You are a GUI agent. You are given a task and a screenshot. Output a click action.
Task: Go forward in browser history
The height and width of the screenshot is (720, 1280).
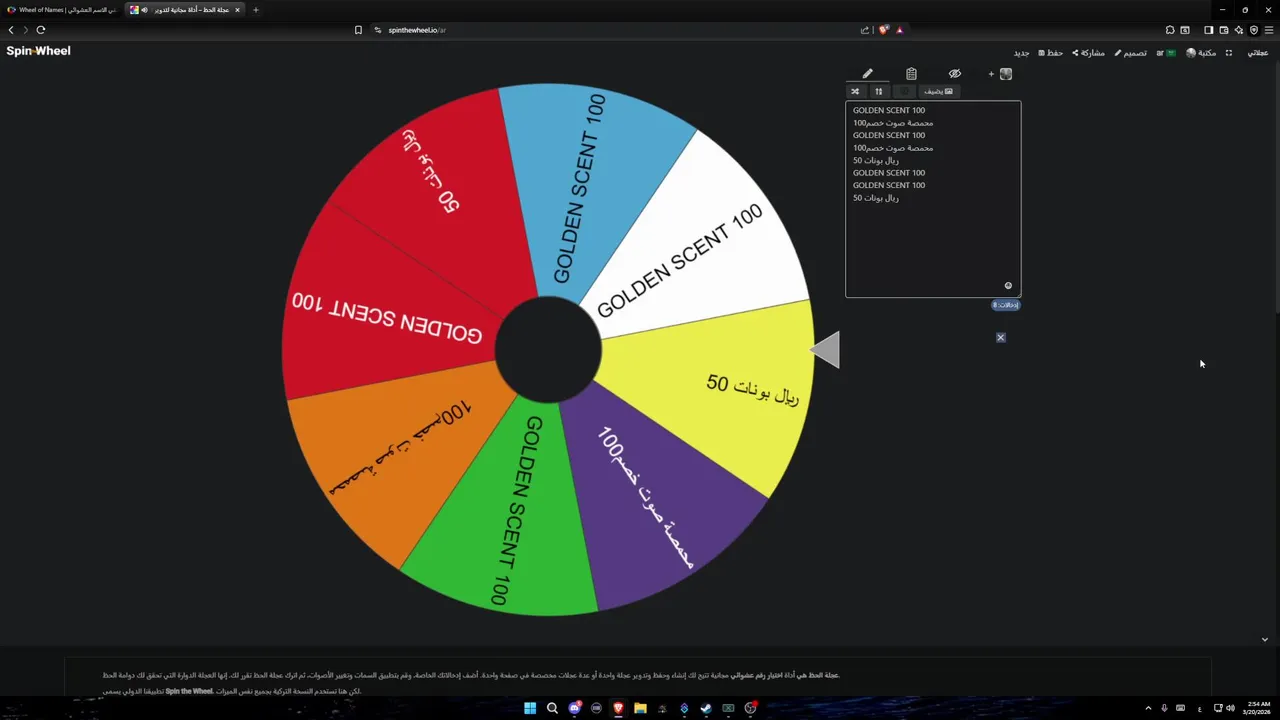point(26,30)
